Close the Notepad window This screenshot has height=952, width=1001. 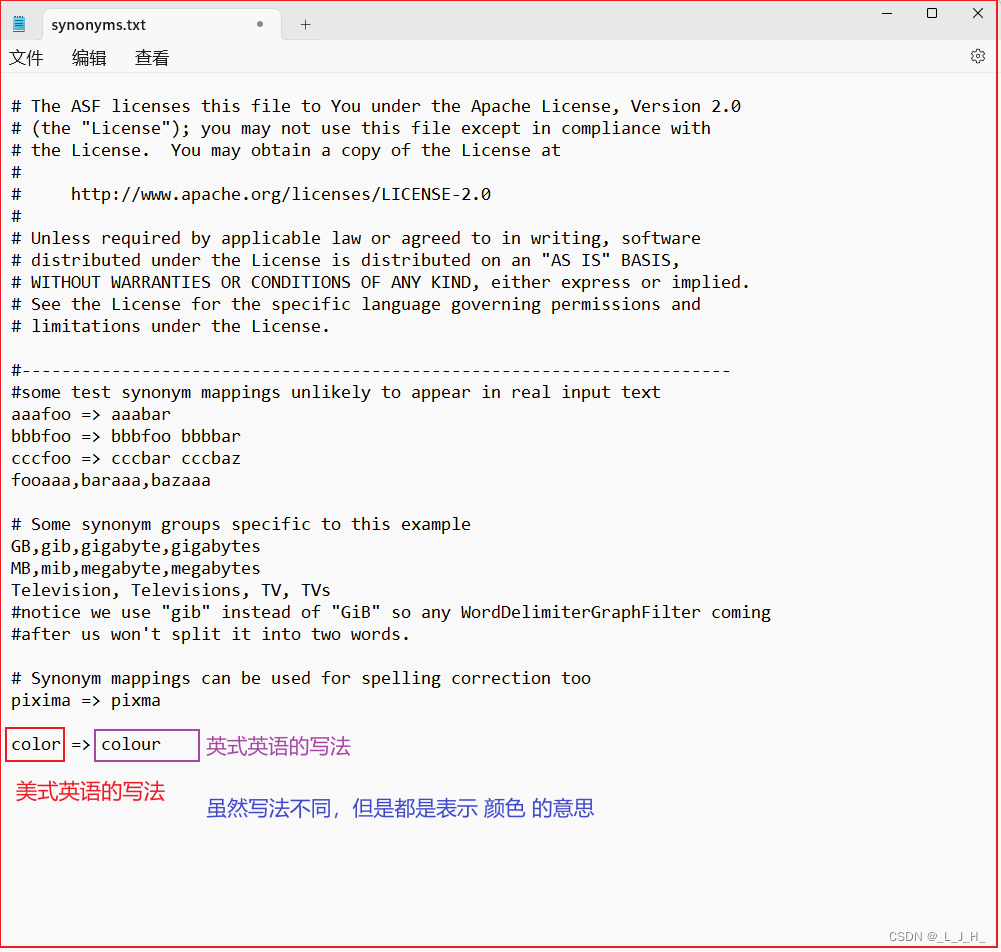[977, 13]
